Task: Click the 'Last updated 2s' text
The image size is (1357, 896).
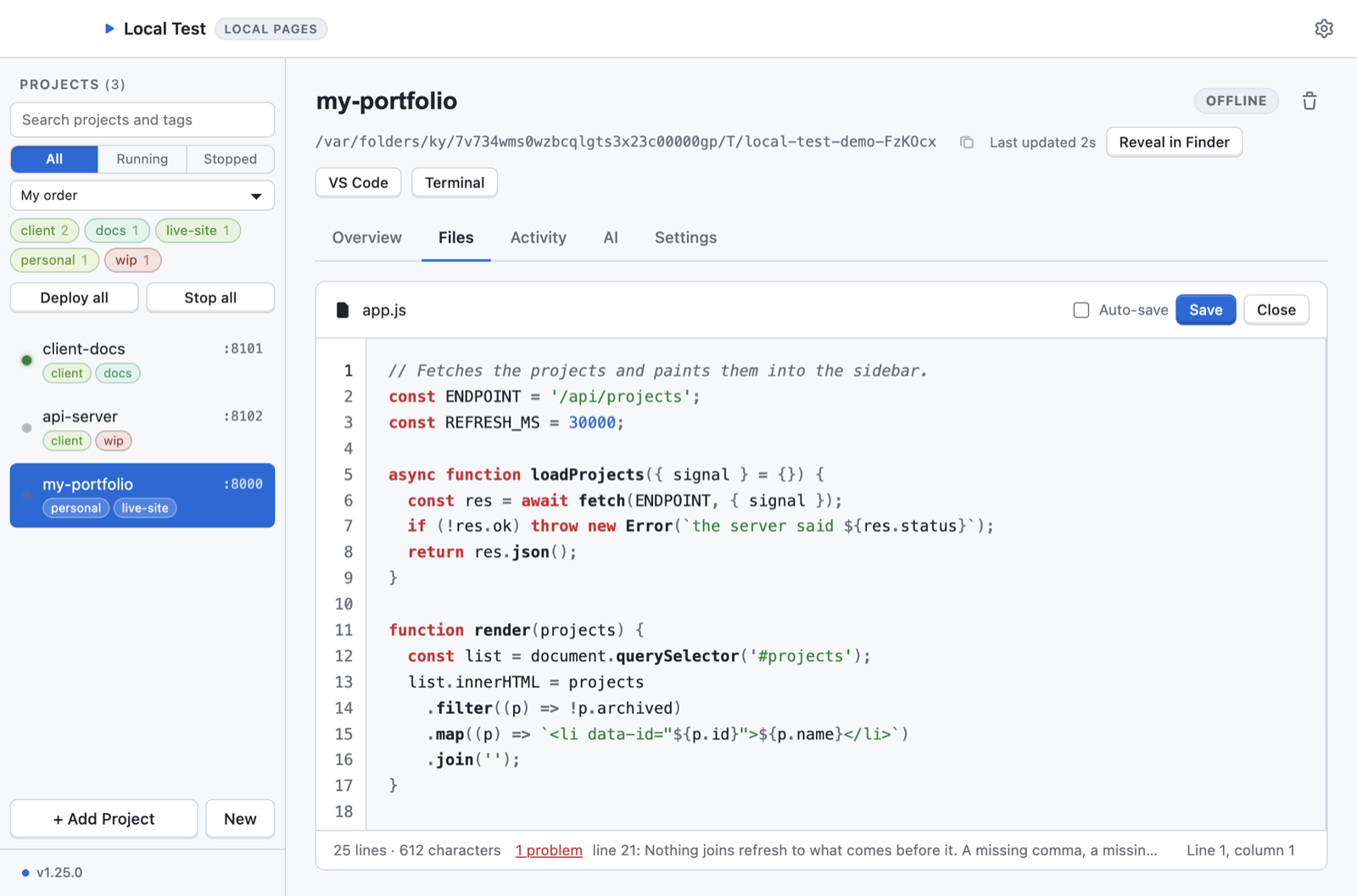Action: tap(1042, 142)
